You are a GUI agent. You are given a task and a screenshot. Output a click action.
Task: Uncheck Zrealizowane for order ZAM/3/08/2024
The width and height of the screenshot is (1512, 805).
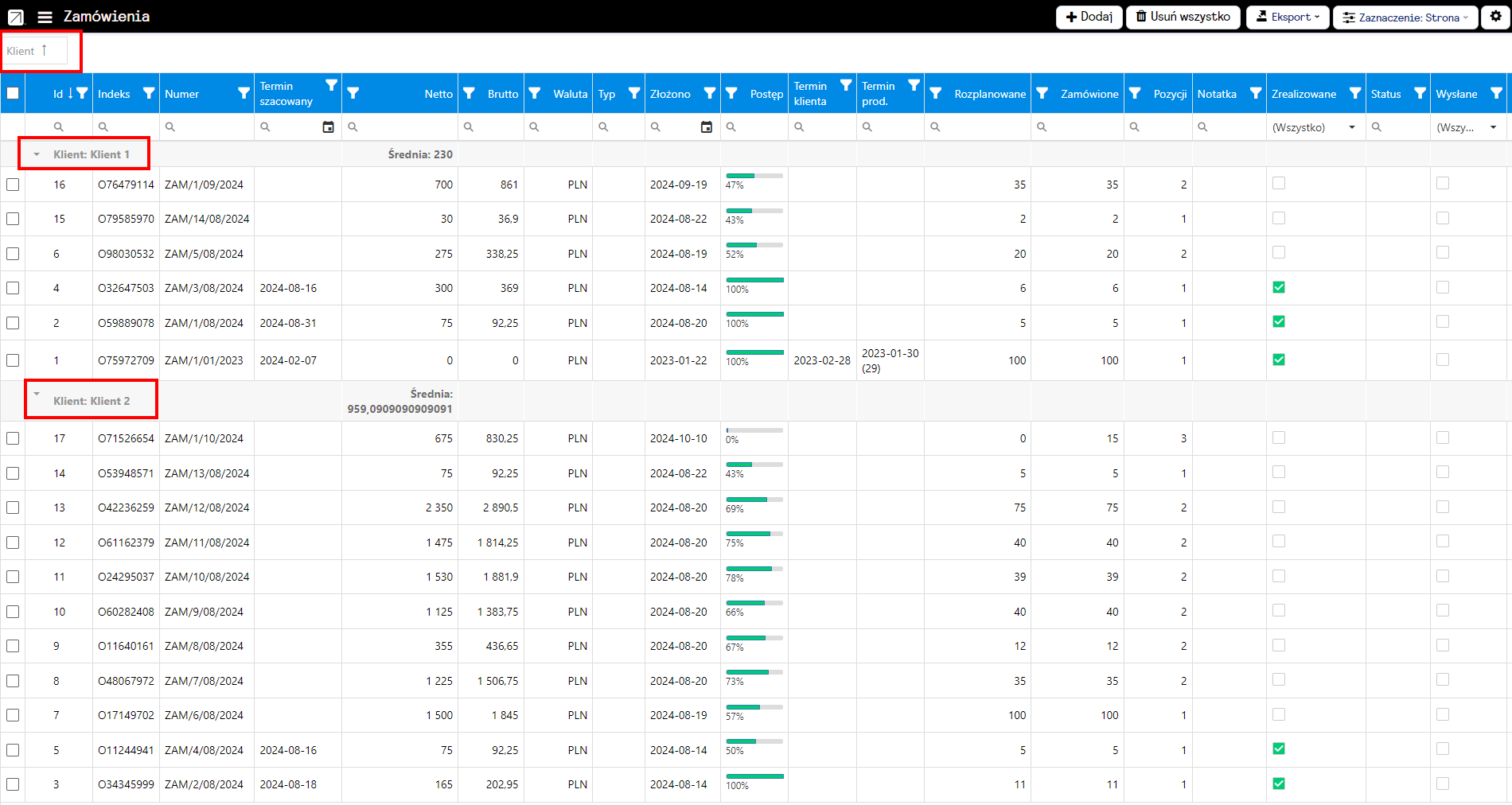coord(1279,287)
